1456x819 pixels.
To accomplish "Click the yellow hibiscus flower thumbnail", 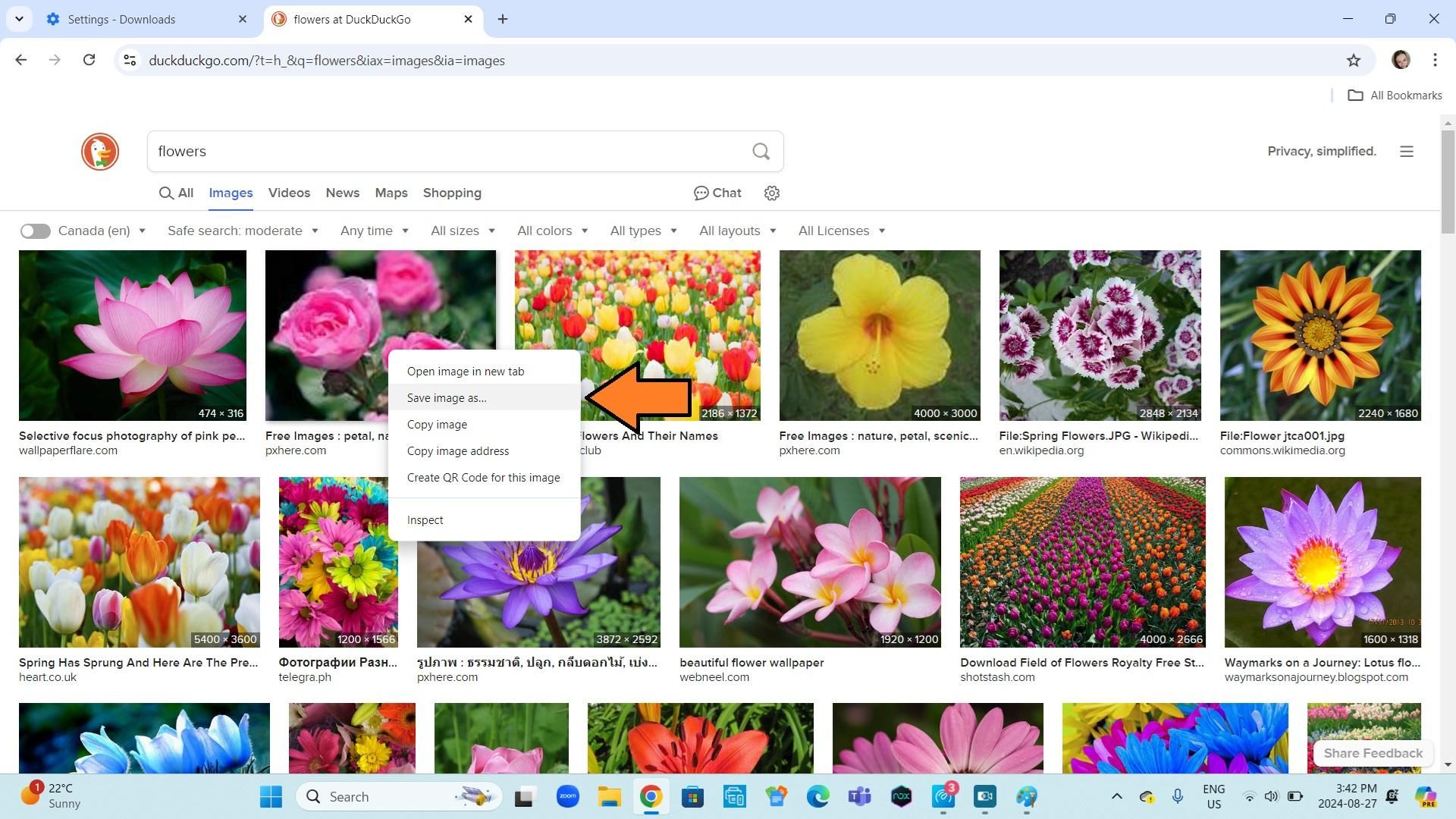I will 880,335.
